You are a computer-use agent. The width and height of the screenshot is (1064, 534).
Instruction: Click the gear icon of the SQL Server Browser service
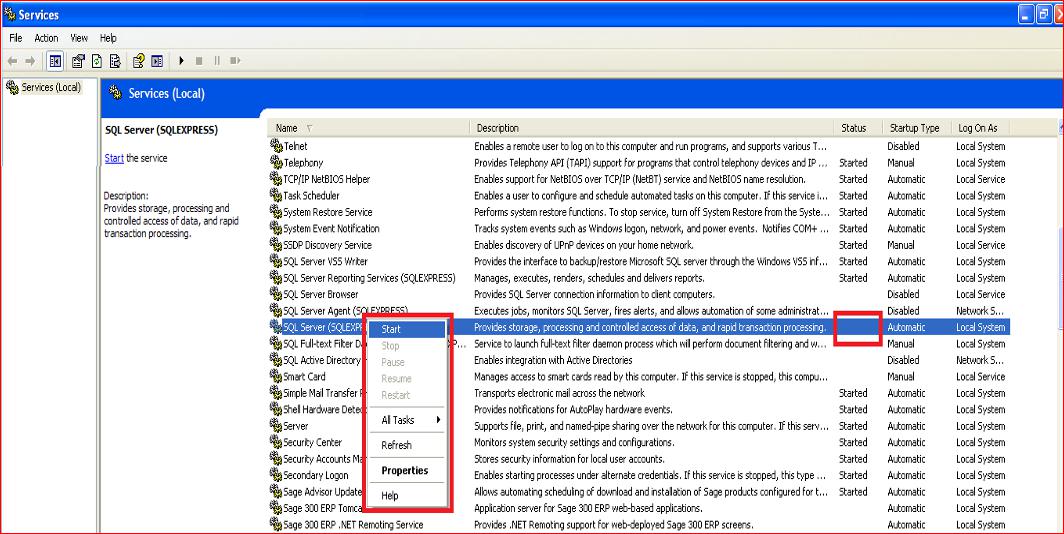(x=276, y=294)
